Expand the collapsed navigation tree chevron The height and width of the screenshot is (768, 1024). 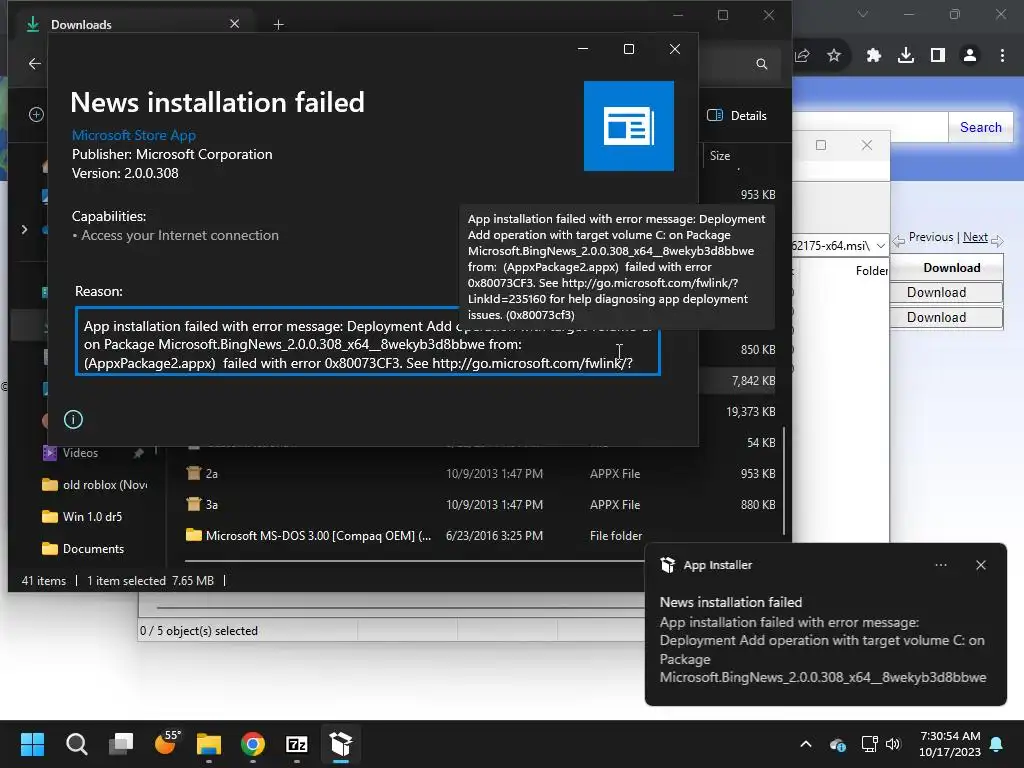pyautogui.click(x=24, y=229)
